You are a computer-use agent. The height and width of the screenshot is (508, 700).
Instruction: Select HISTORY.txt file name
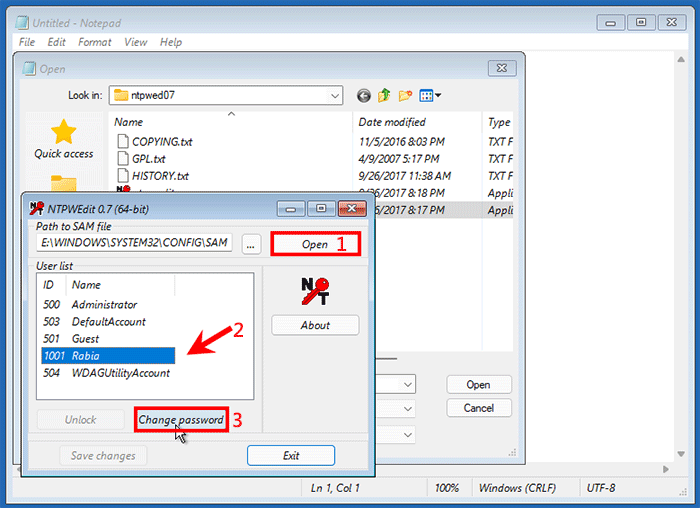point(160,175)
